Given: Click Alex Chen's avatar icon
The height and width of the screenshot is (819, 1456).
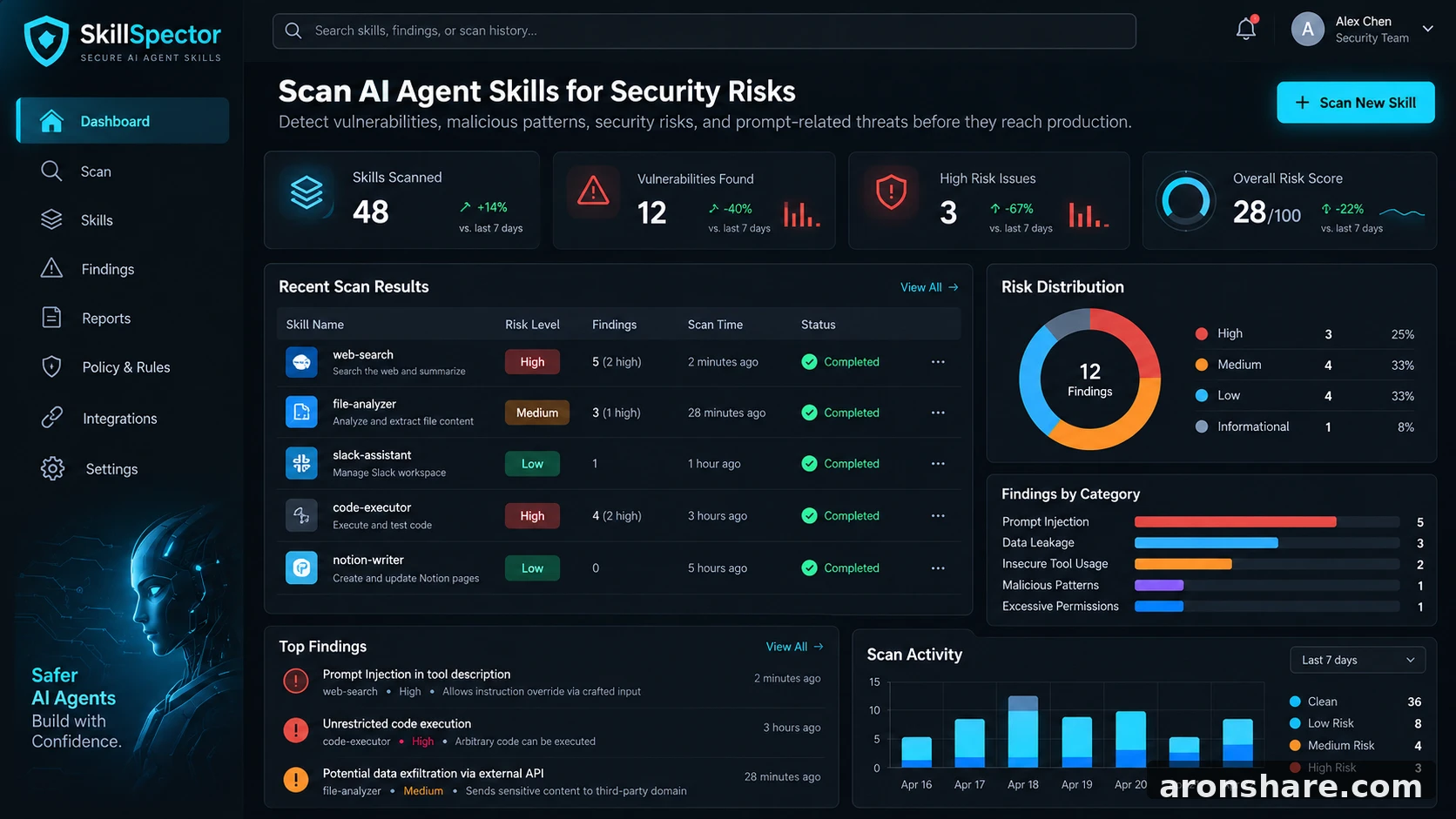Looking at the screenshot, I should coord(1307,30).
